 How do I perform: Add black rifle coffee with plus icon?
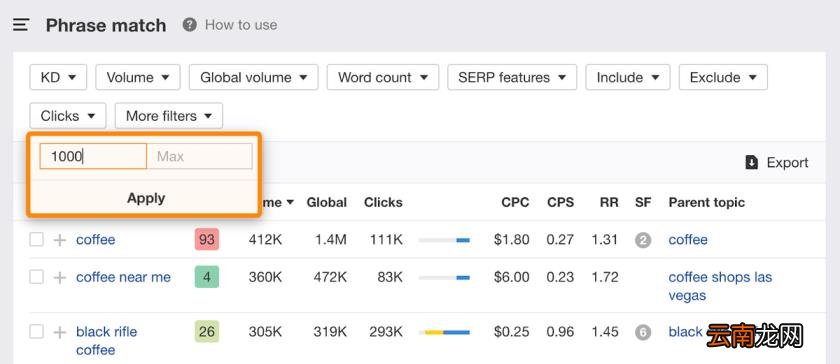(59, 332)
